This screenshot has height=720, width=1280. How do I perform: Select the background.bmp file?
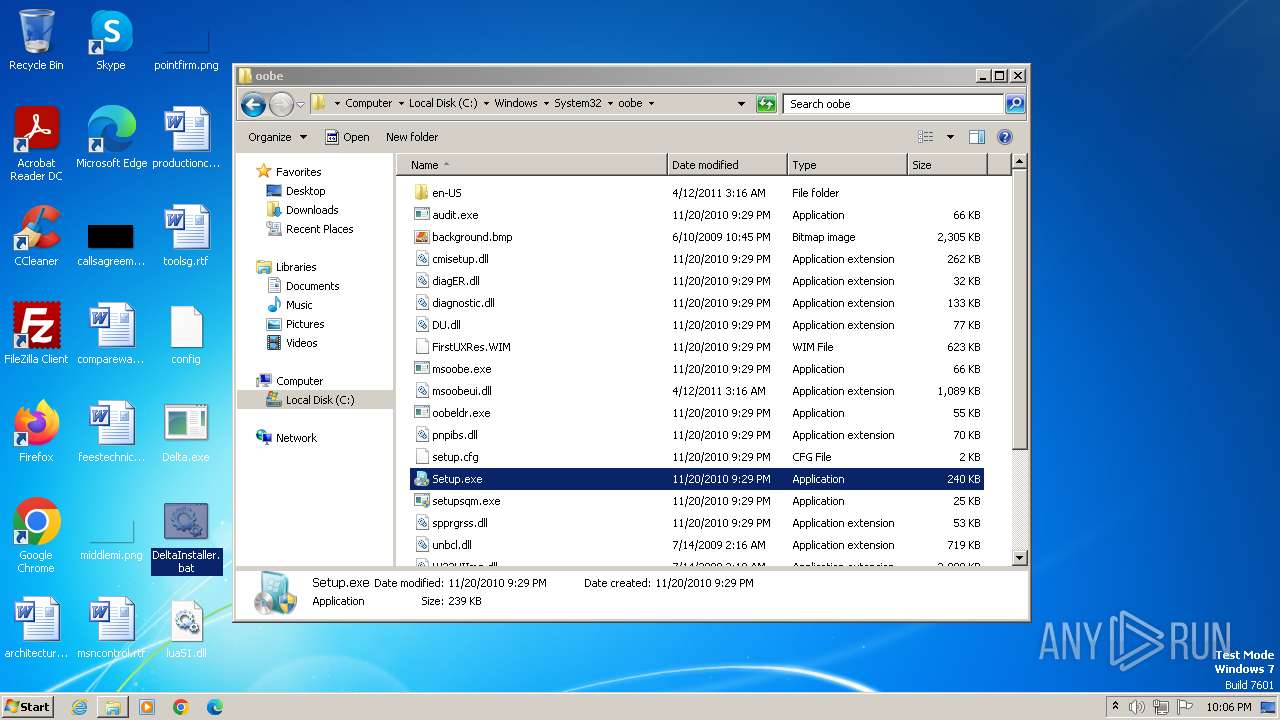(x=471, y=237)
